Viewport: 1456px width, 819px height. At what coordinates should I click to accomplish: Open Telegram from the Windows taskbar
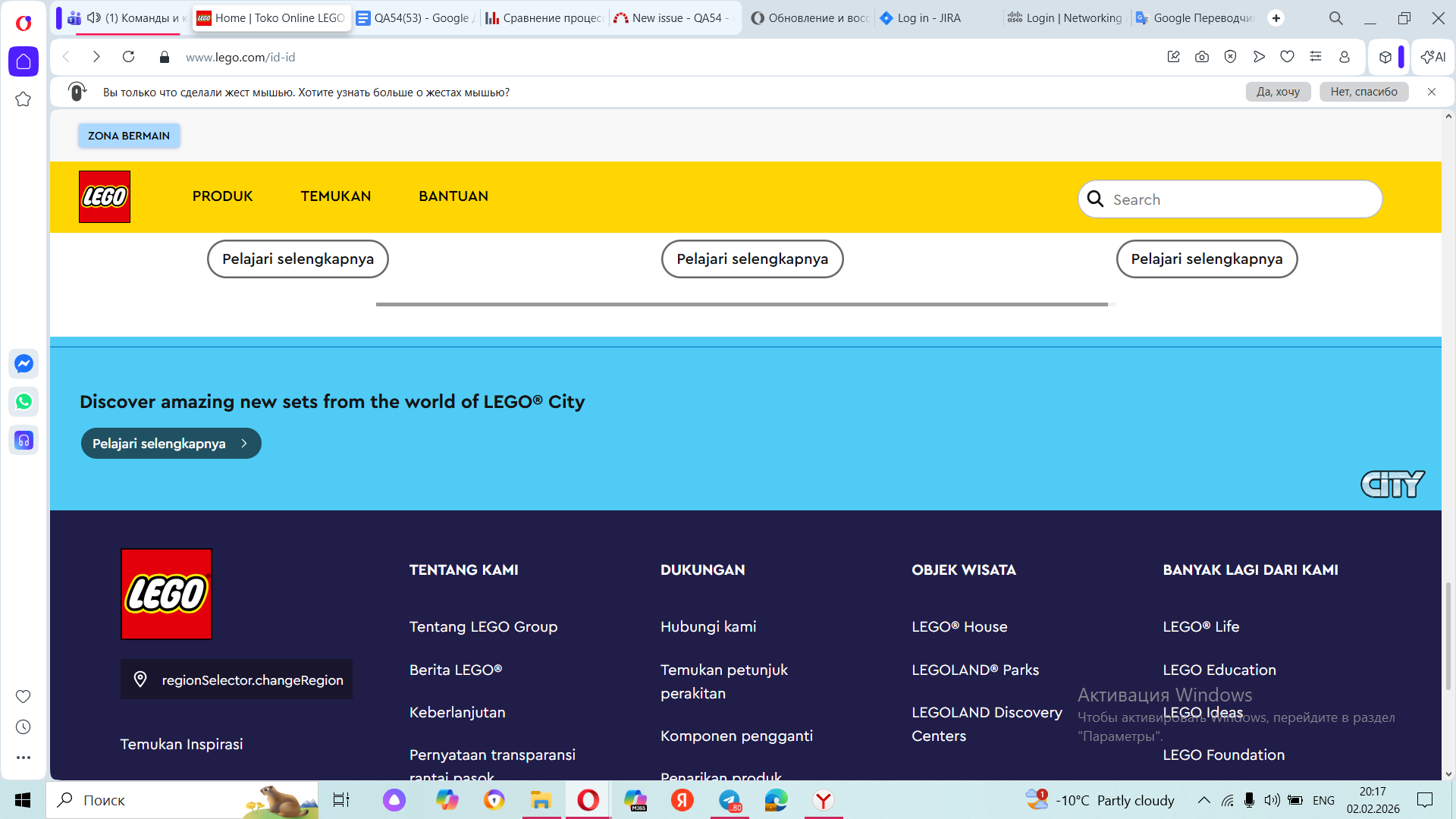click(730, 800)
